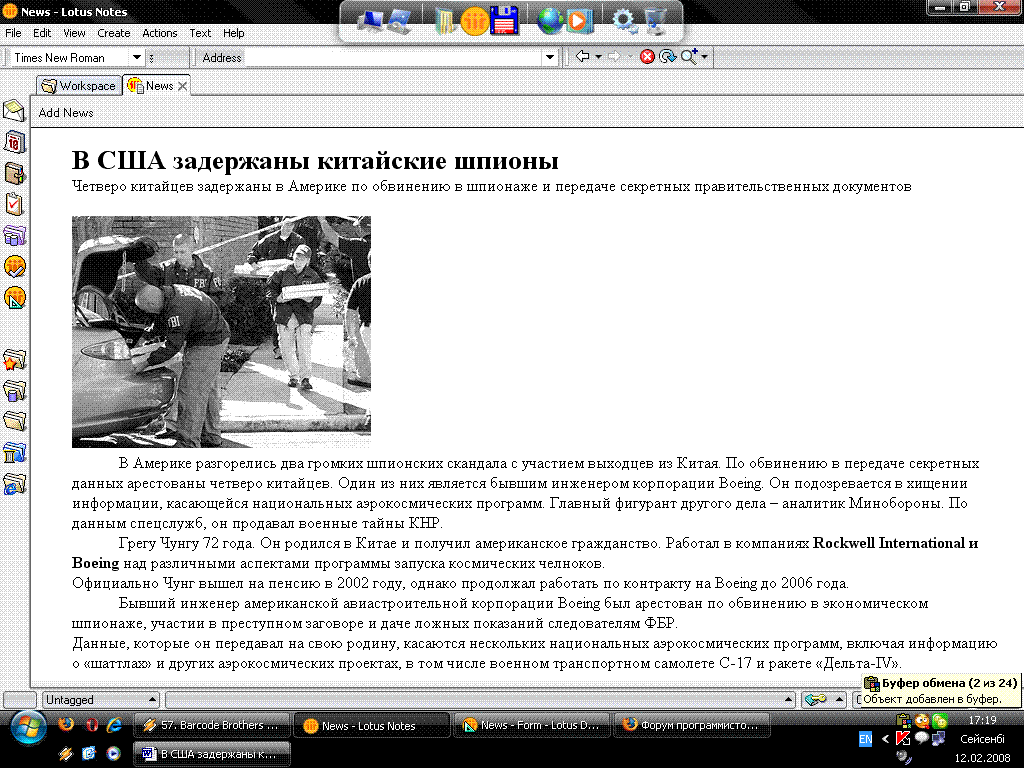Click the Refresh icon in navigation toolbar
The height and width of the screenshot is (768, 1024).
[x=667, y=58]
